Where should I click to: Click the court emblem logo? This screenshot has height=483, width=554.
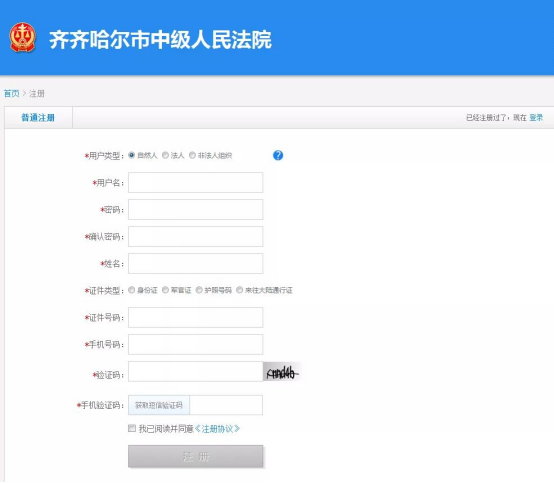23,37
